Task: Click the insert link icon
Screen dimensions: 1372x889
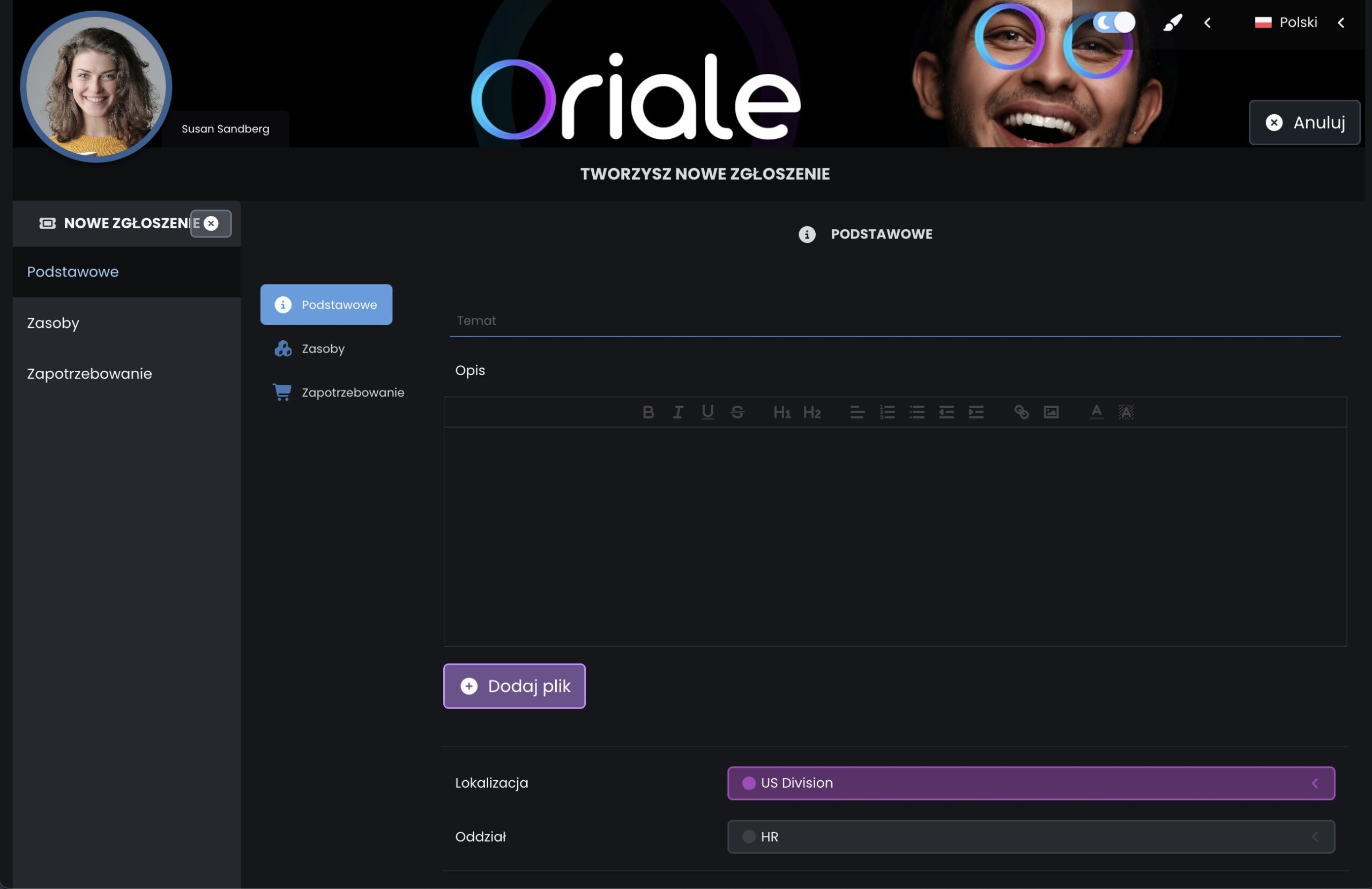Action: pyautogui.click(x=1021, y=412)
